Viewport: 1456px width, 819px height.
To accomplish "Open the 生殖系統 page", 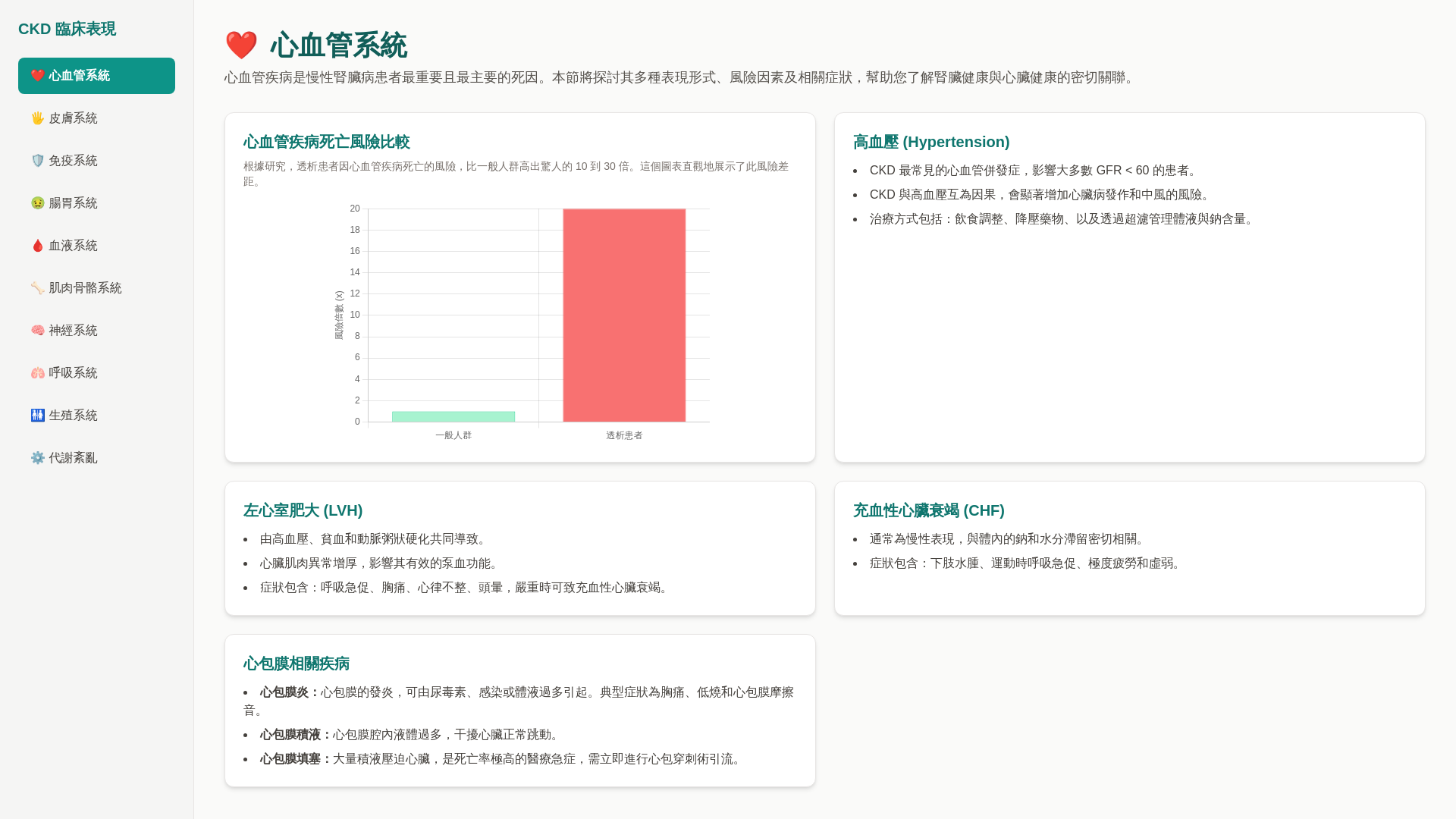I will tap(96, 416).
